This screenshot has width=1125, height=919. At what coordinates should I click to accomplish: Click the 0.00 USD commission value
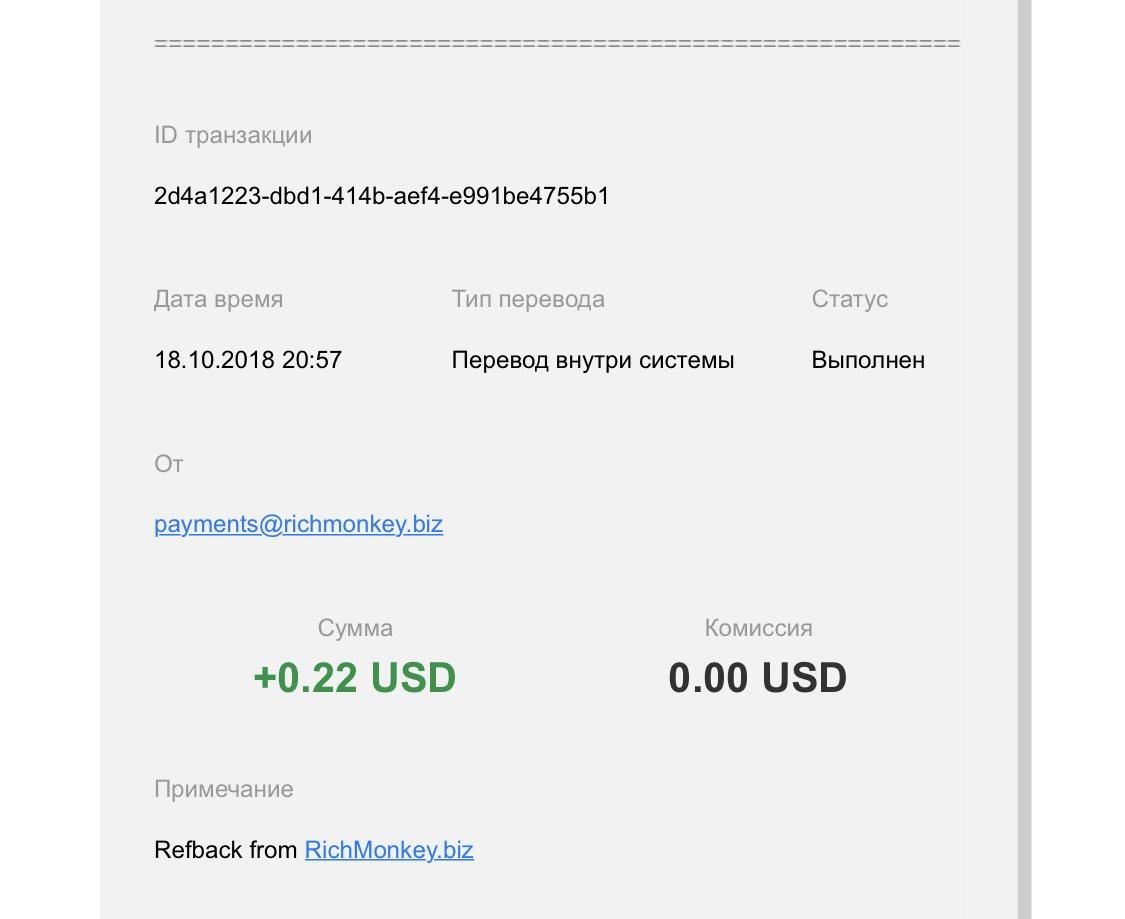[758, 678]
